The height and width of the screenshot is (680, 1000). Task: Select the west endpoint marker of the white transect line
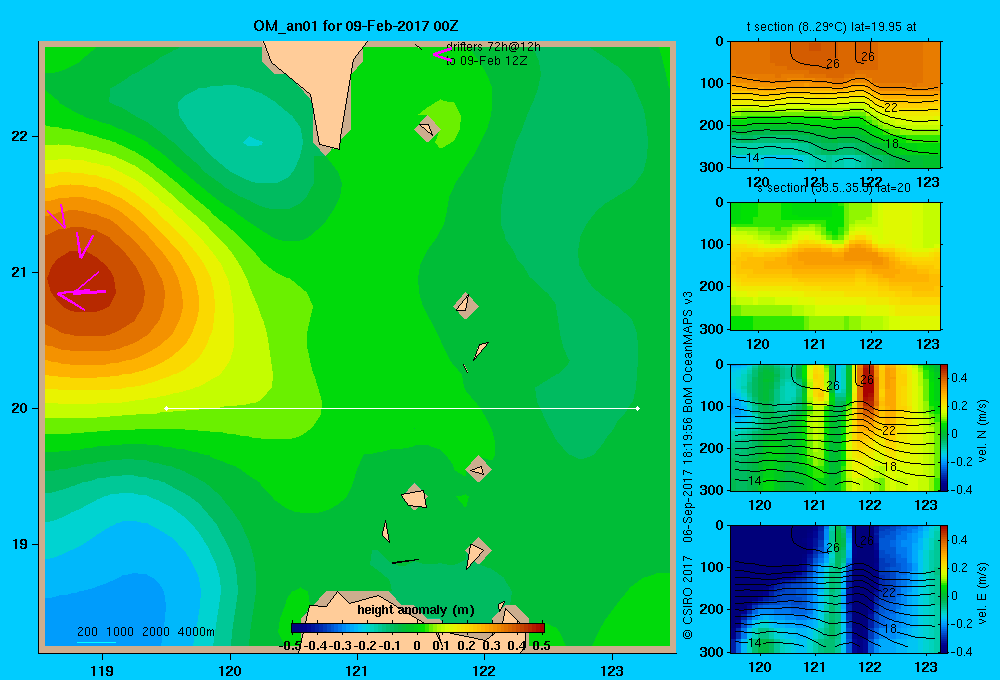pyautogui.click(x=166, y=408)
